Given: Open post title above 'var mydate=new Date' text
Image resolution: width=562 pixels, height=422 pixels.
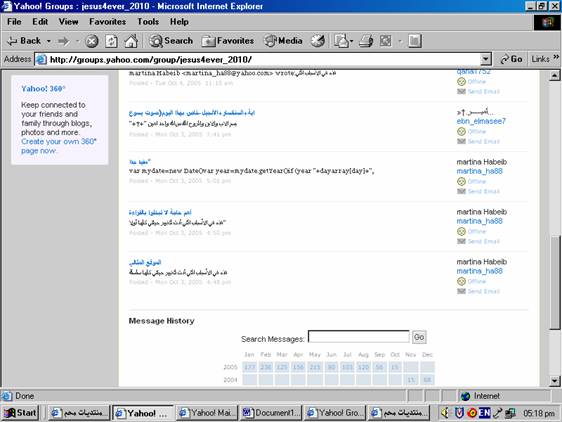Looking at the screenshot, I should click(x=140, y=162).
